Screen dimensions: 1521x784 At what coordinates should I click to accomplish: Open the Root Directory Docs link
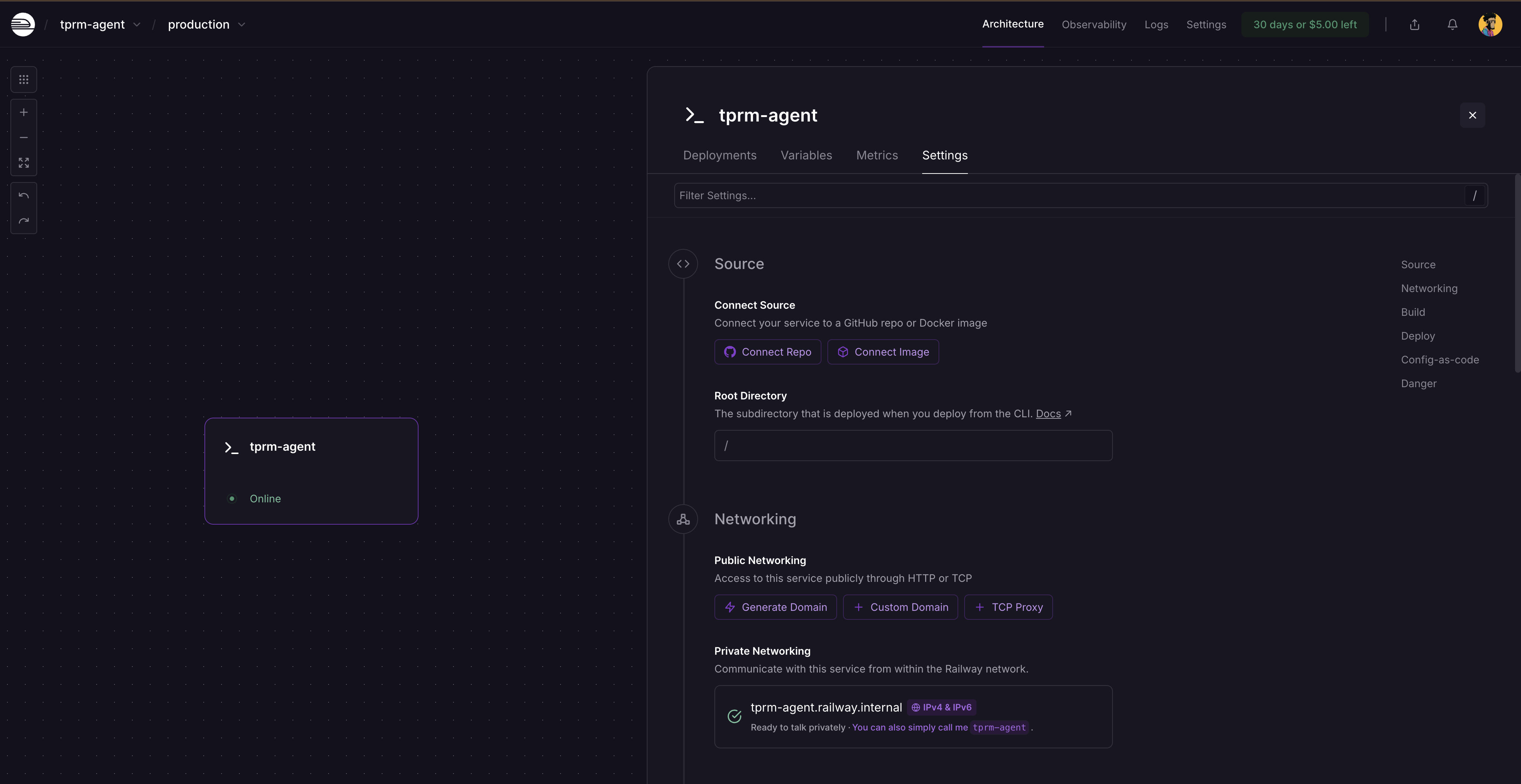1048,414
